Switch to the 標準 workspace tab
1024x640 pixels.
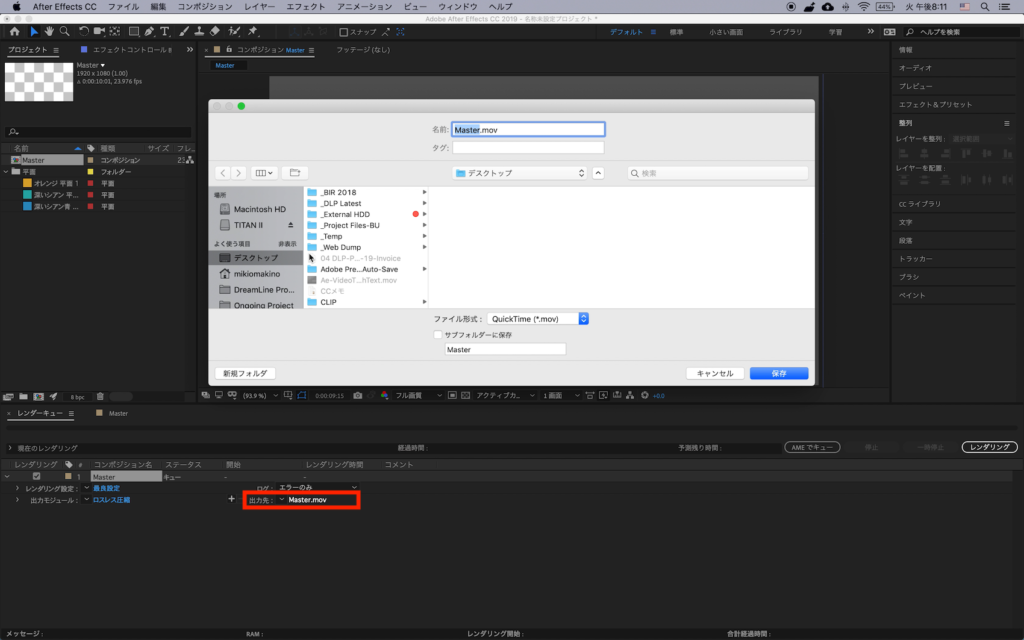click(x=677, y=32)
